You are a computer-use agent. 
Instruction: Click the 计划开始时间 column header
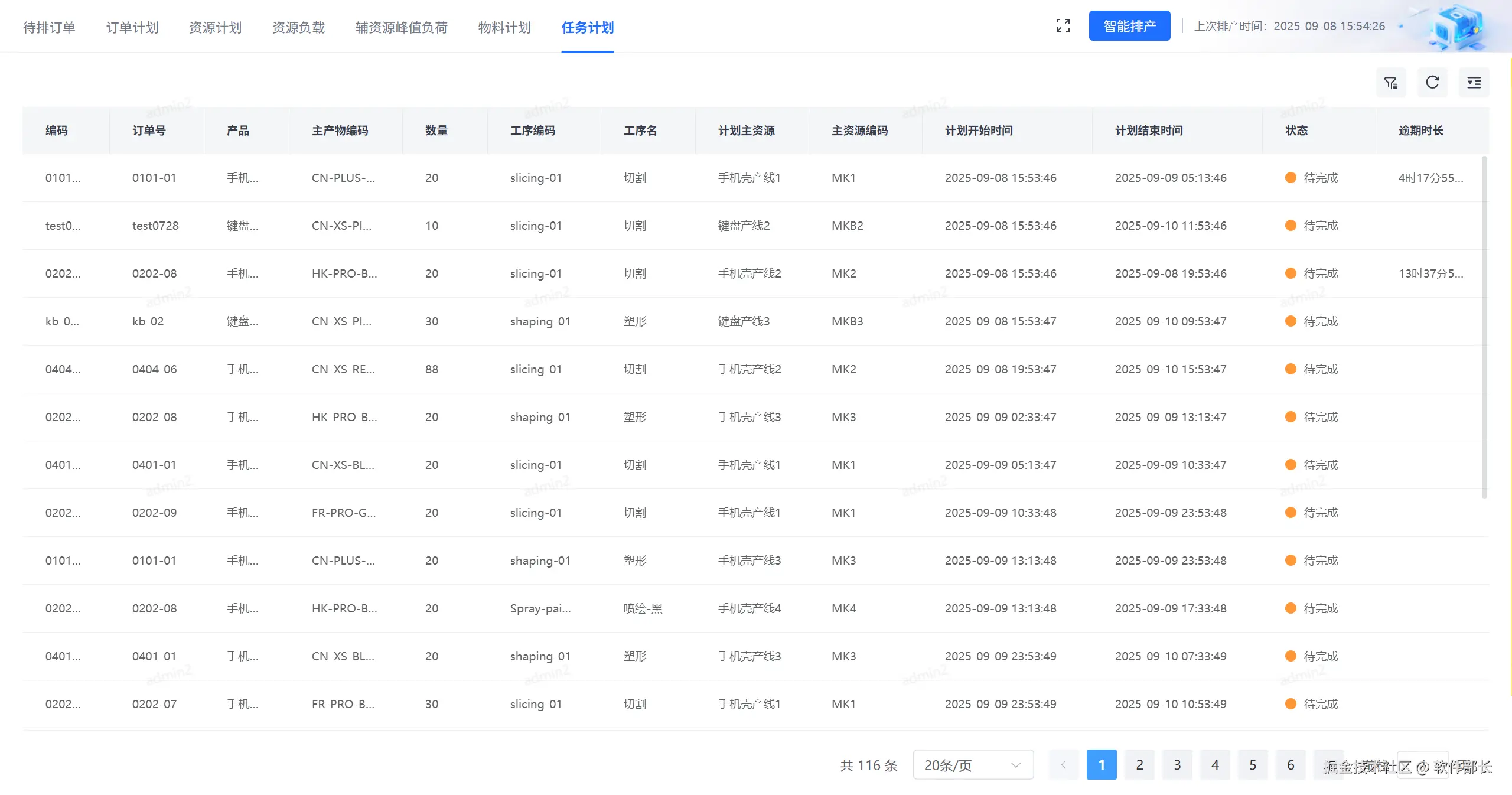(979, 131)
